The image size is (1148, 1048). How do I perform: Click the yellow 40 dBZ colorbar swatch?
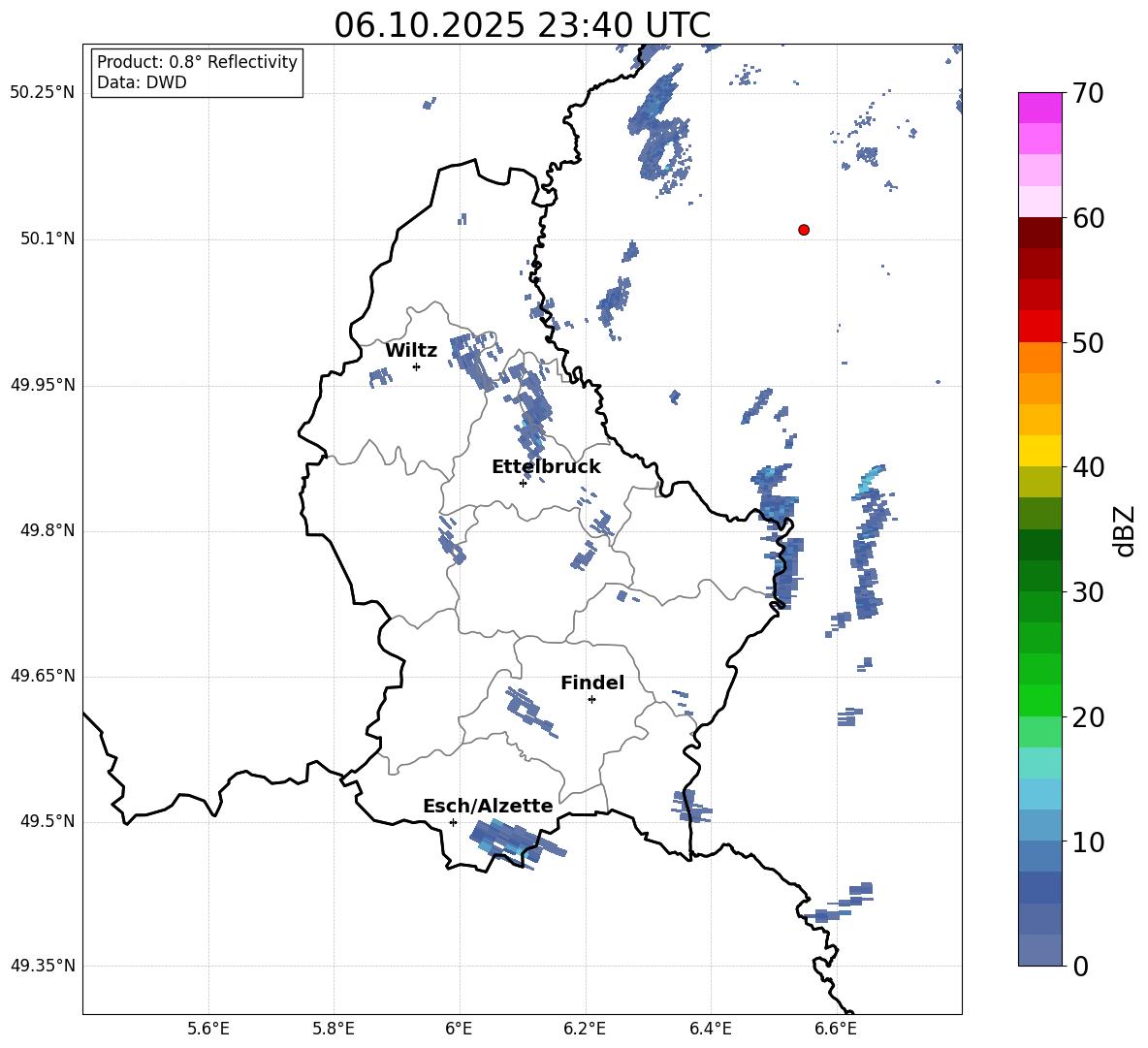[1039, 451]
